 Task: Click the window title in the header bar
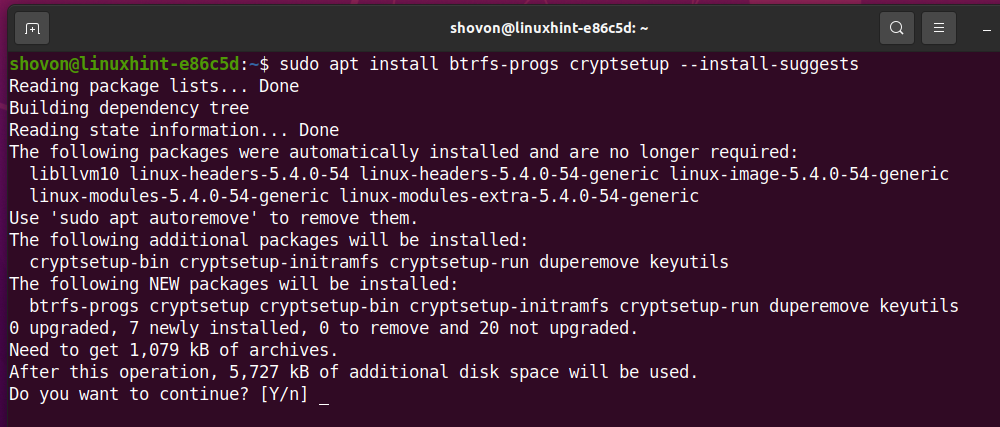tap(499, 27)
